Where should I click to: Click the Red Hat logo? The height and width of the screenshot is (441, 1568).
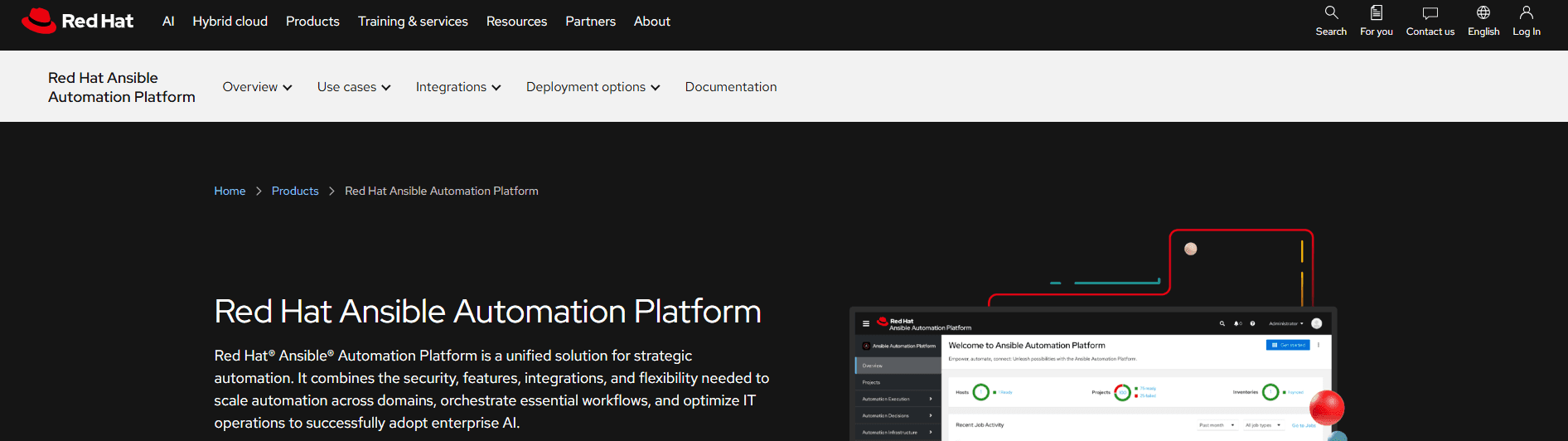(77, 21)
